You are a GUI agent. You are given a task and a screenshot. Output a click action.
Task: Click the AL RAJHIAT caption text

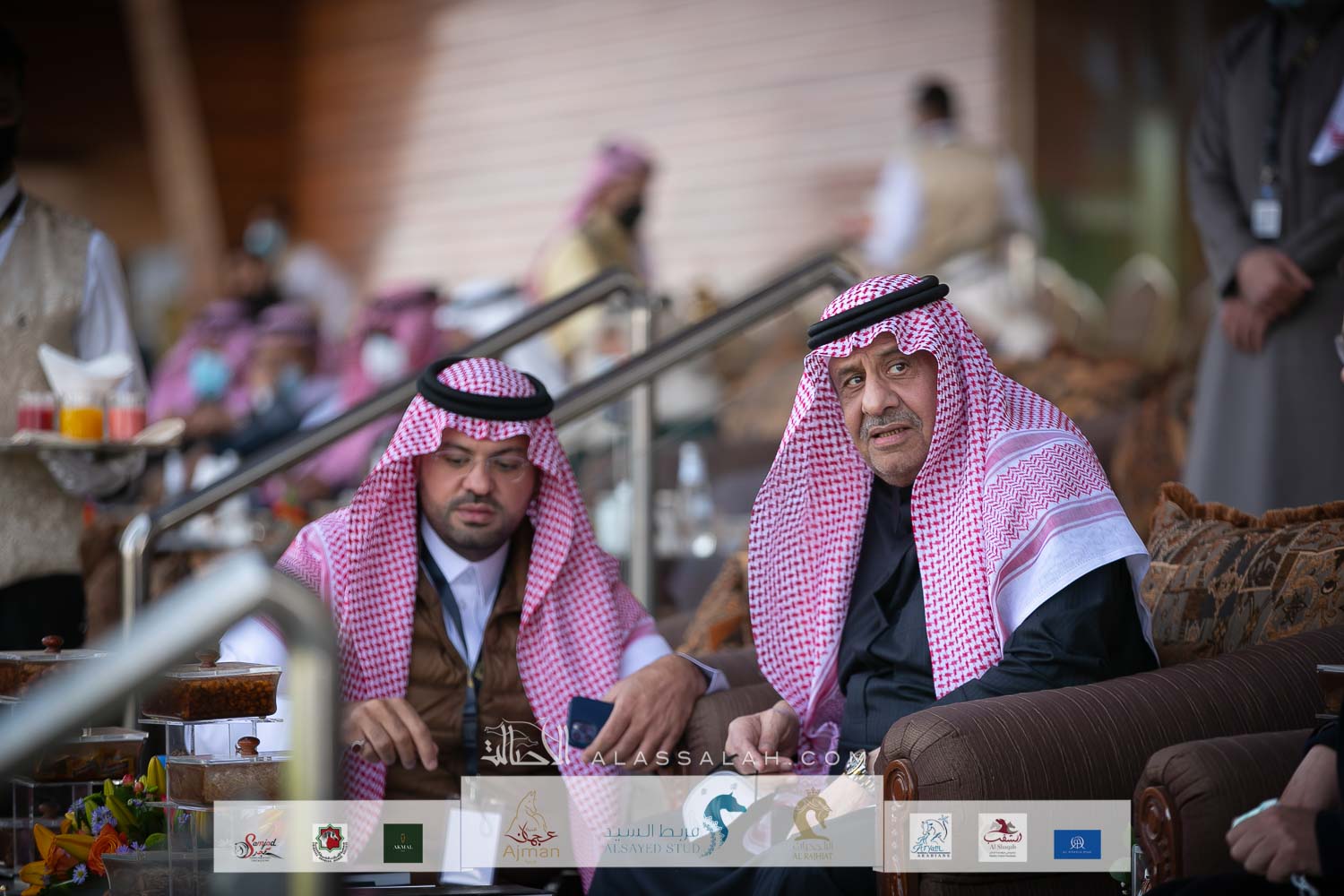click(809, 856)
